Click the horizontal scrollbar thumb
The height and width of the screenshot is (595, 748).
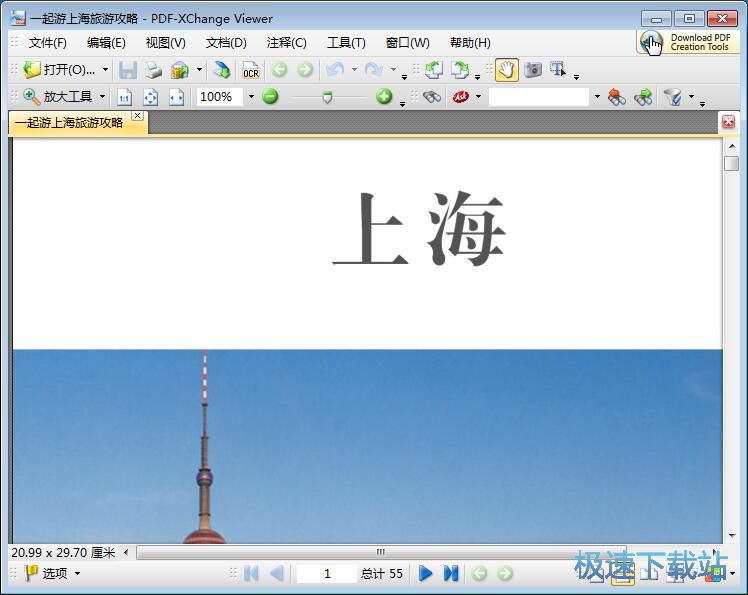tap(381, 553)
